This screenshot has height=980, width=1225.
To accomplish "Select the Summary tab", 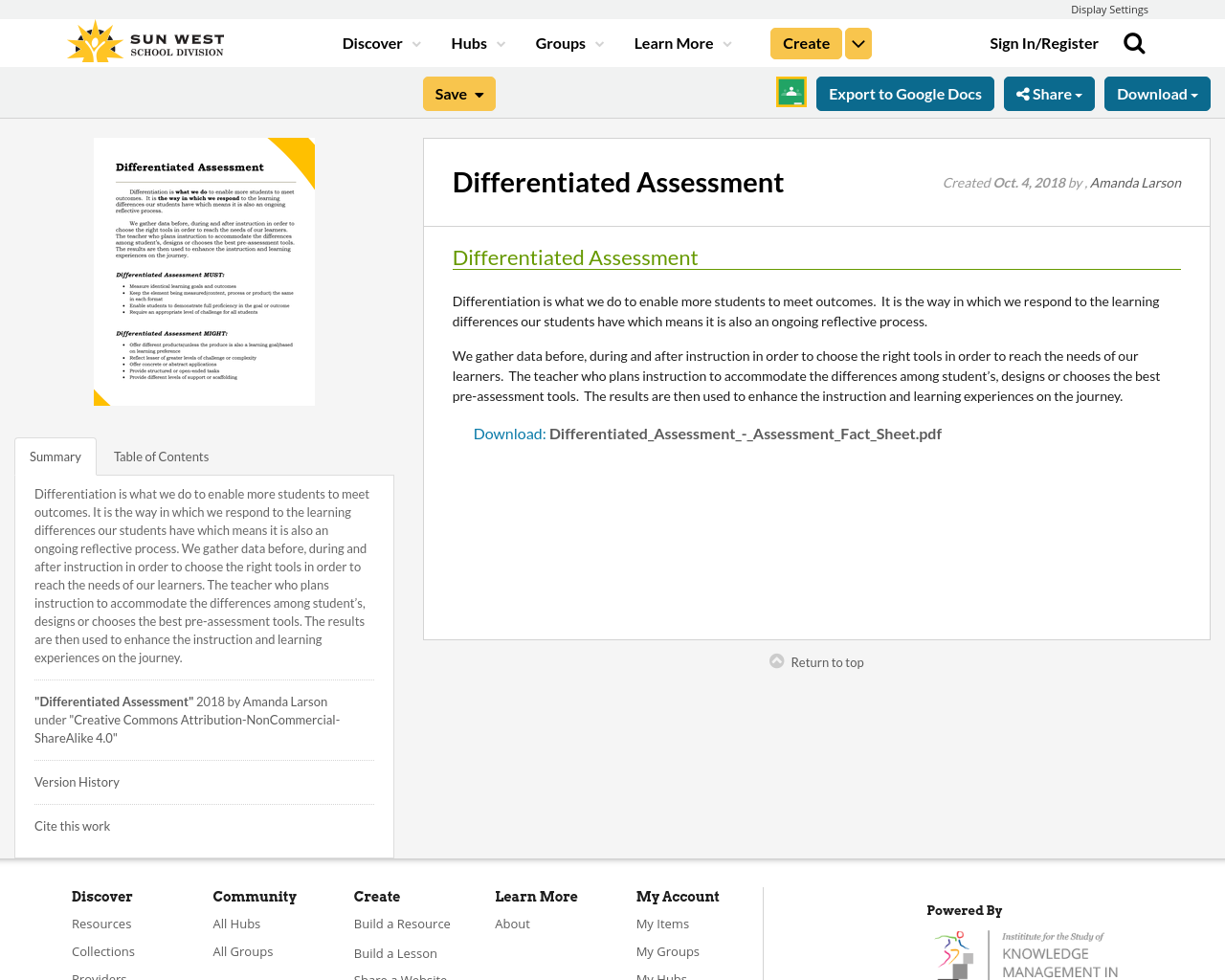I will [55, 455].
